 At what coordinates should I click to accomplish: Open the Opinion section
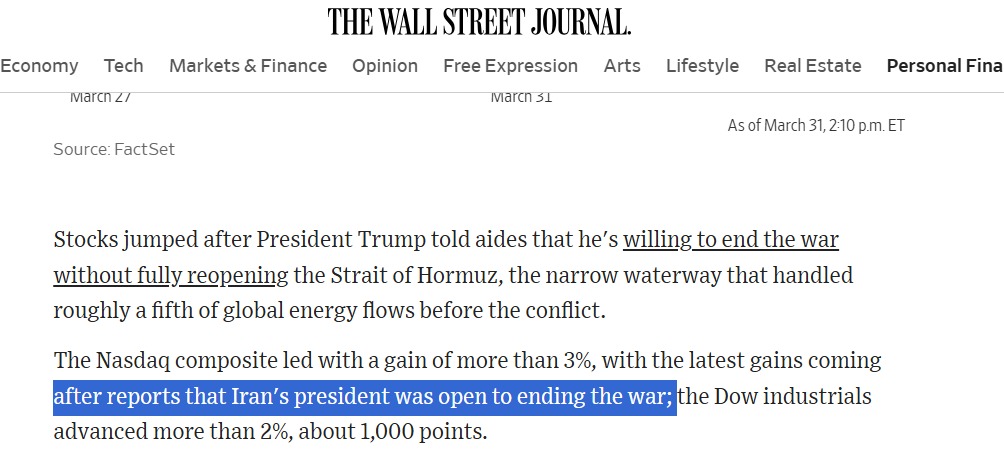tap(385, 66)
